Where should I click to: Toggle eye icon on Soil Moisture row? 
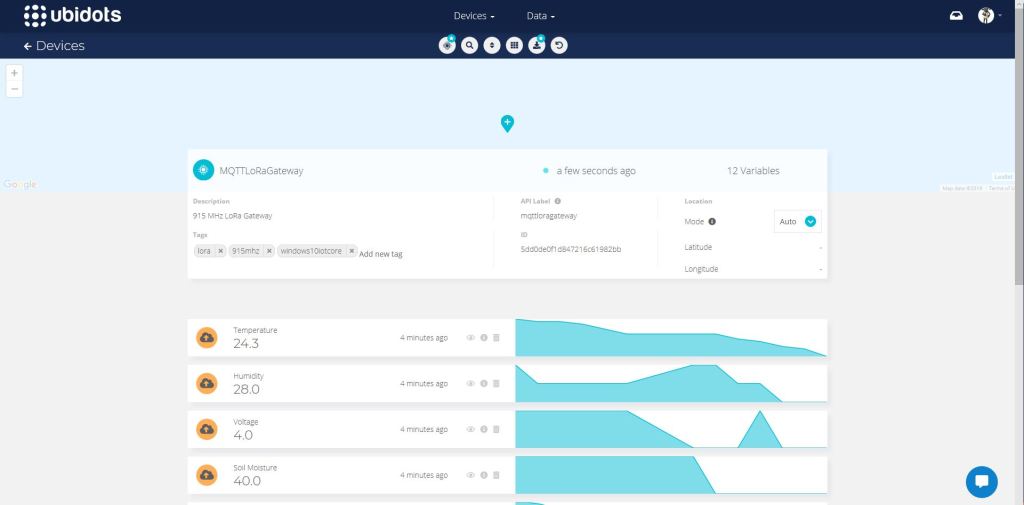coord(470,475)
